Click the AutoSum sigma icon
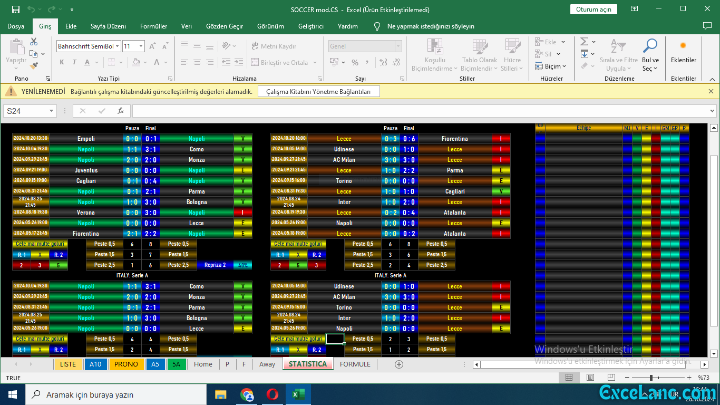 point(584,42)
